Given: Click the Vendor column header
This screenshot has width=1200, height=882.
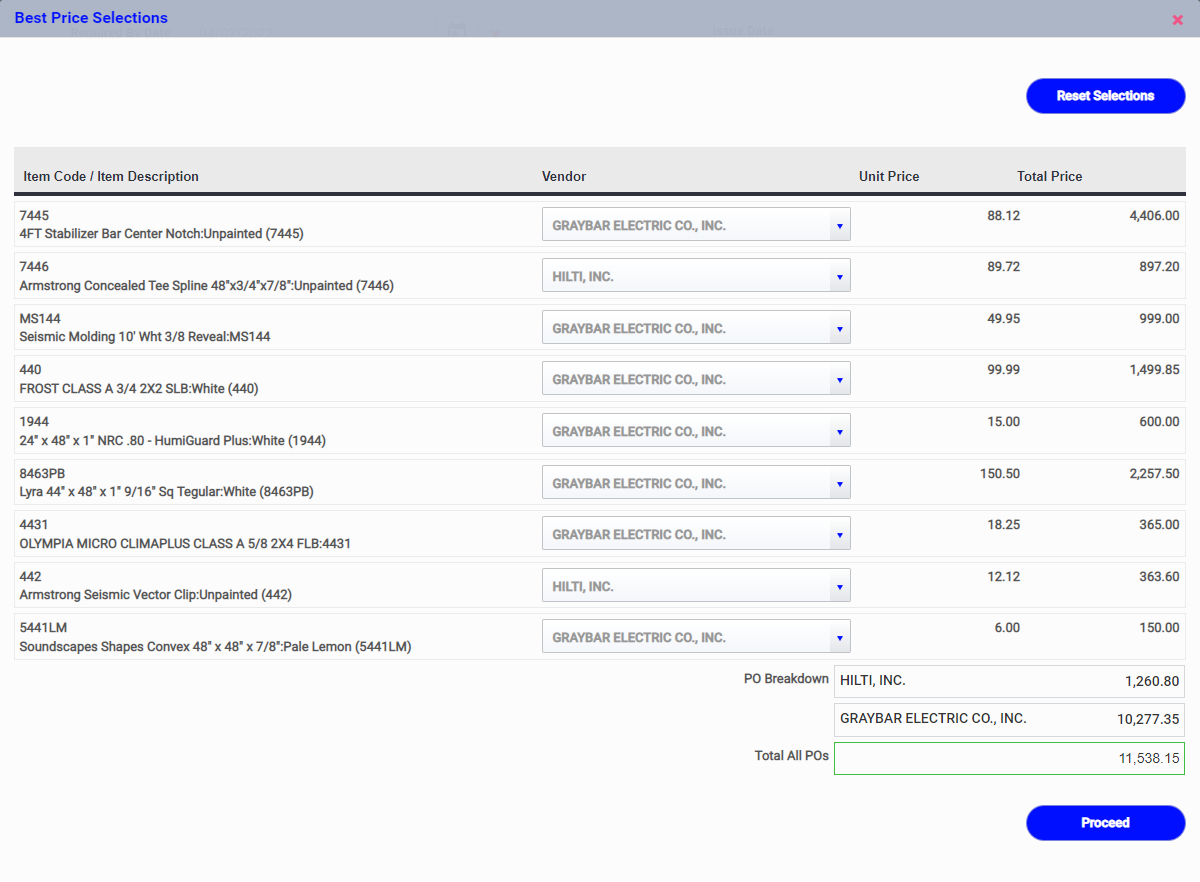Looking at the screenshot, I should 564,176.
